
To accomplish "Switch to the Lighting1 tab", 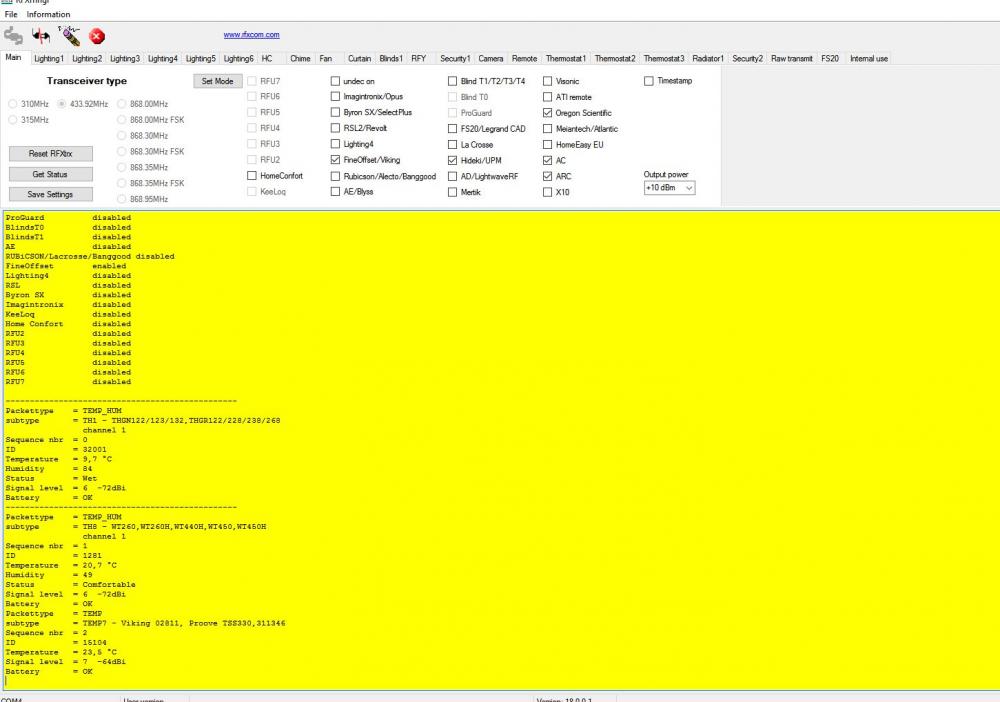I will click(51, 59).
